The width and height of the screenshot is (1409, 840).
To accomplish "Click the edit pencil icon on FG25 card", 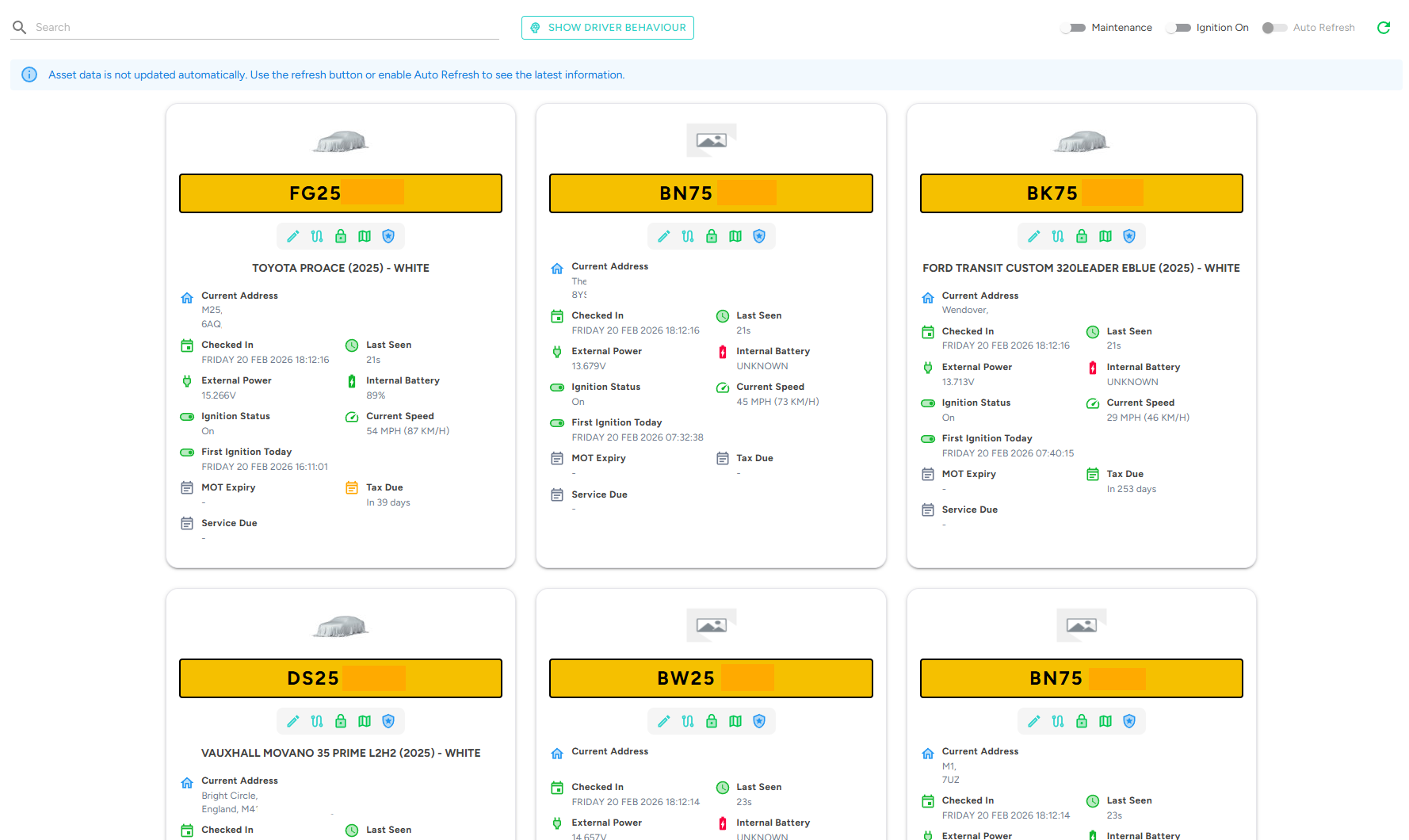I will point(293,236).
